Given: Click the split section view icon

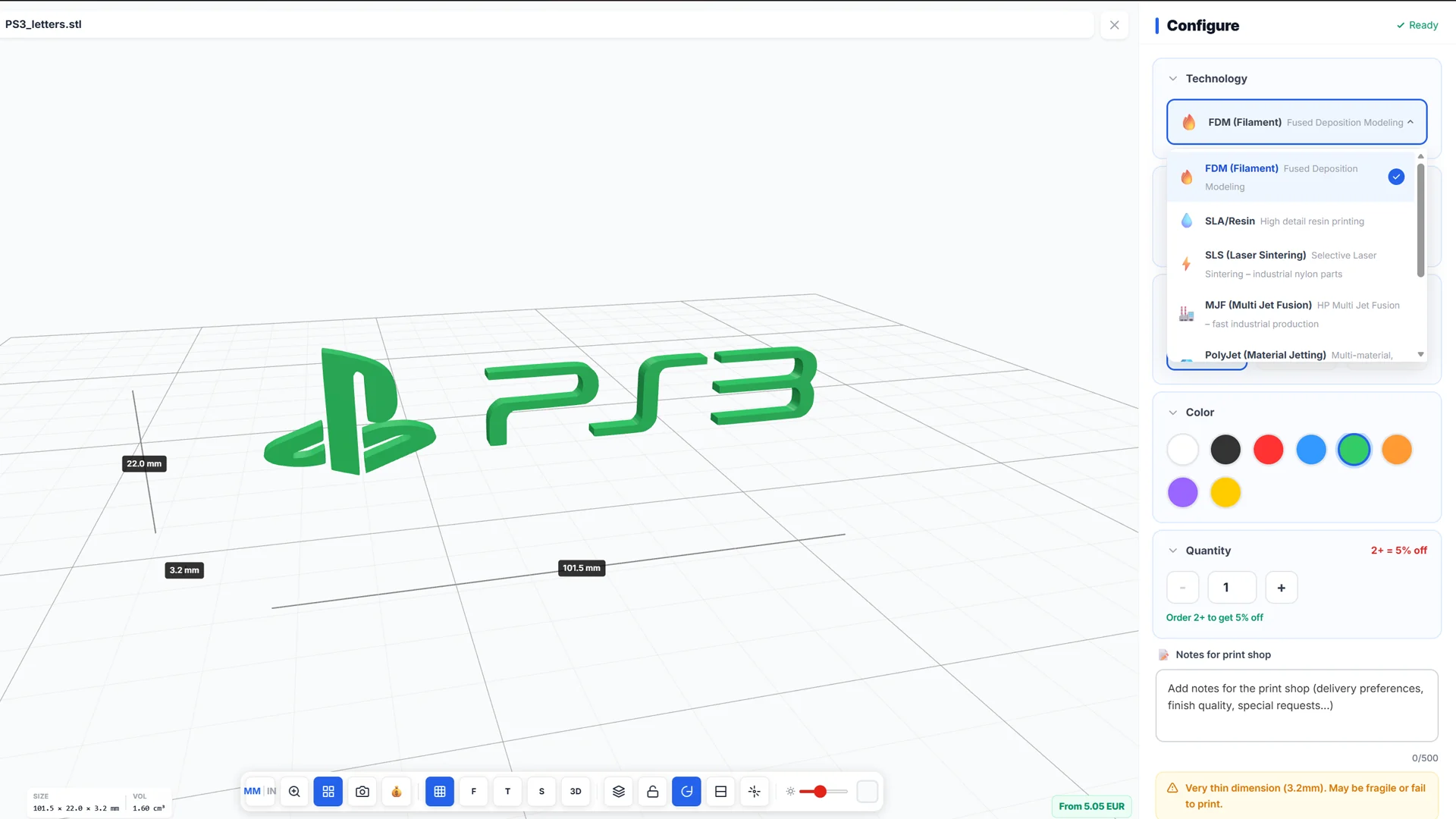Looking at the screenshot, I should tap(721, 791).
